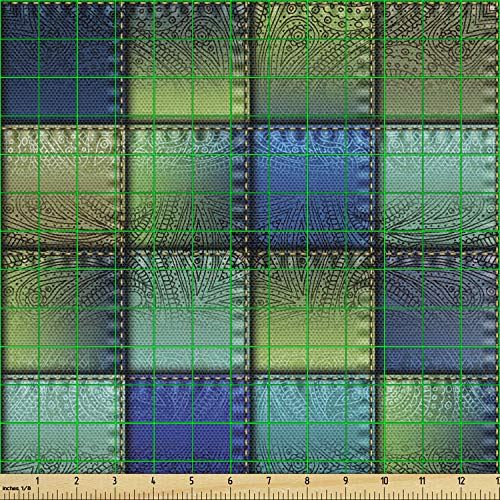Select the dark navy patch in top-left corner
The width and height of the screenshot is (500, 500).
60,60
